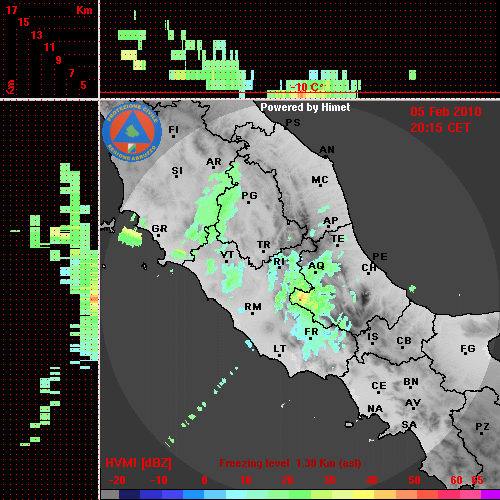Click the Protezione Civile Regione Abruzzo logo
Viewport: 500px width, 500px height.
coord(132,132)
